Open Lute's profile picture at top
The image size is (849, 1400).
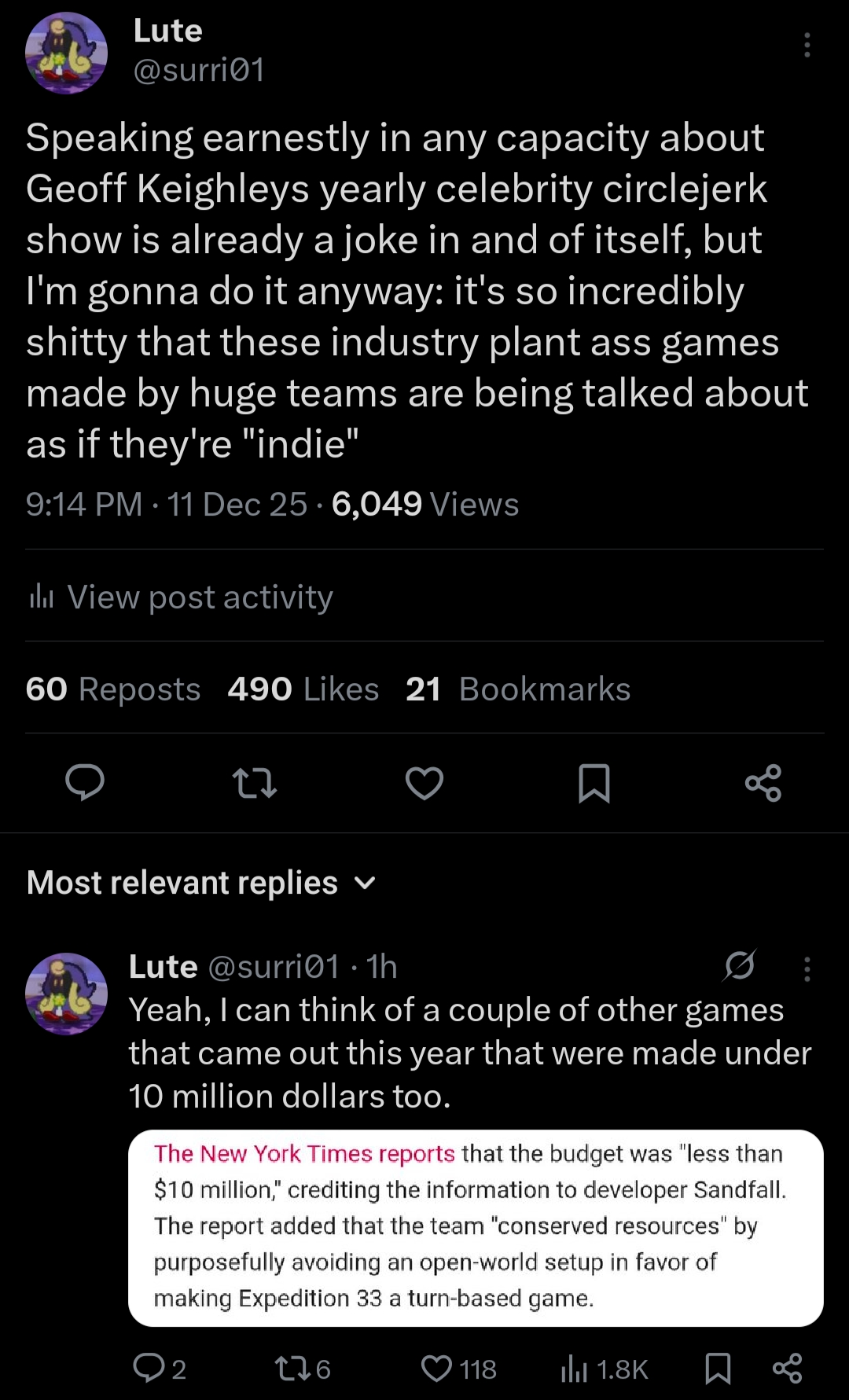[66, 53]
